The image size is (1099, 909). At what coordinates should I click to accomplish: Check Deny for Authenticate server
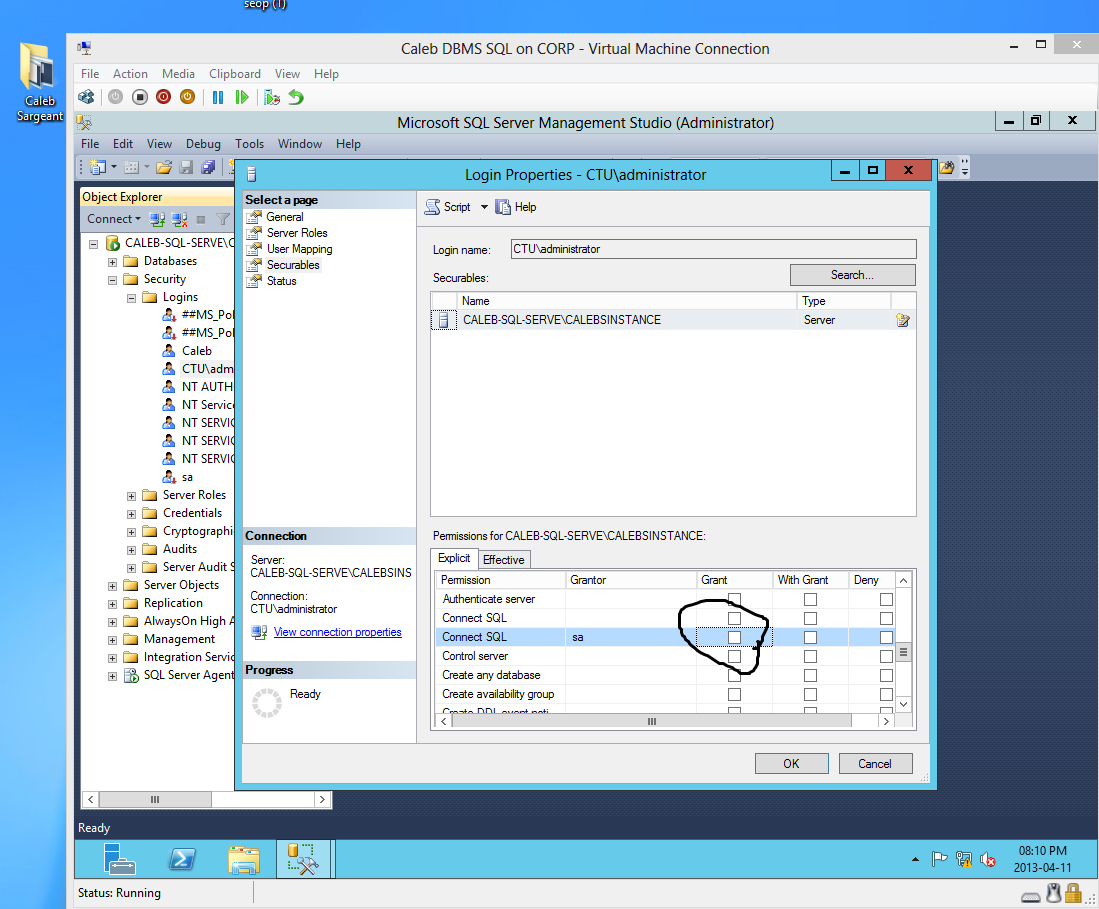886,599
